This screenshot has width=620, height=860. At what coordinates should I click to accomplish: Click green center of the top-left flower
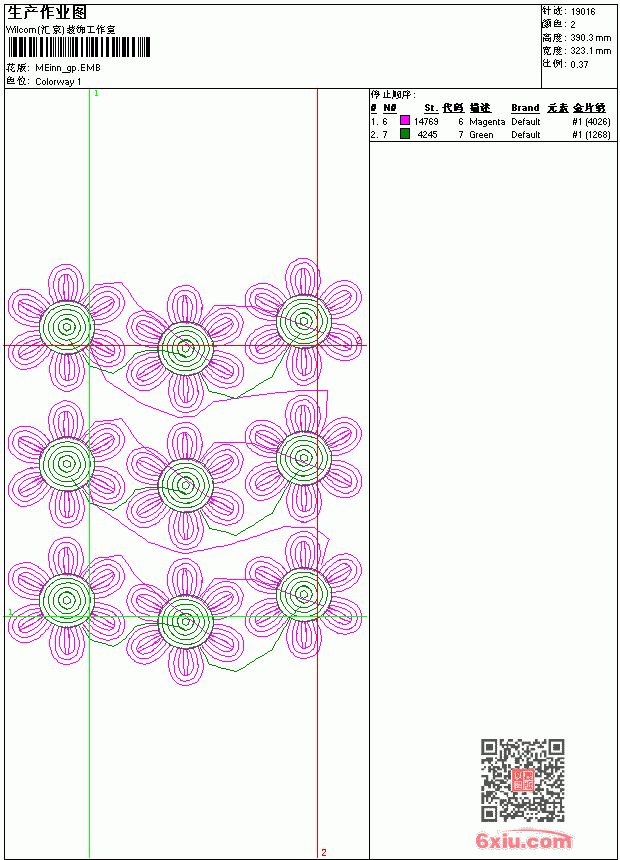coord(67,327)
